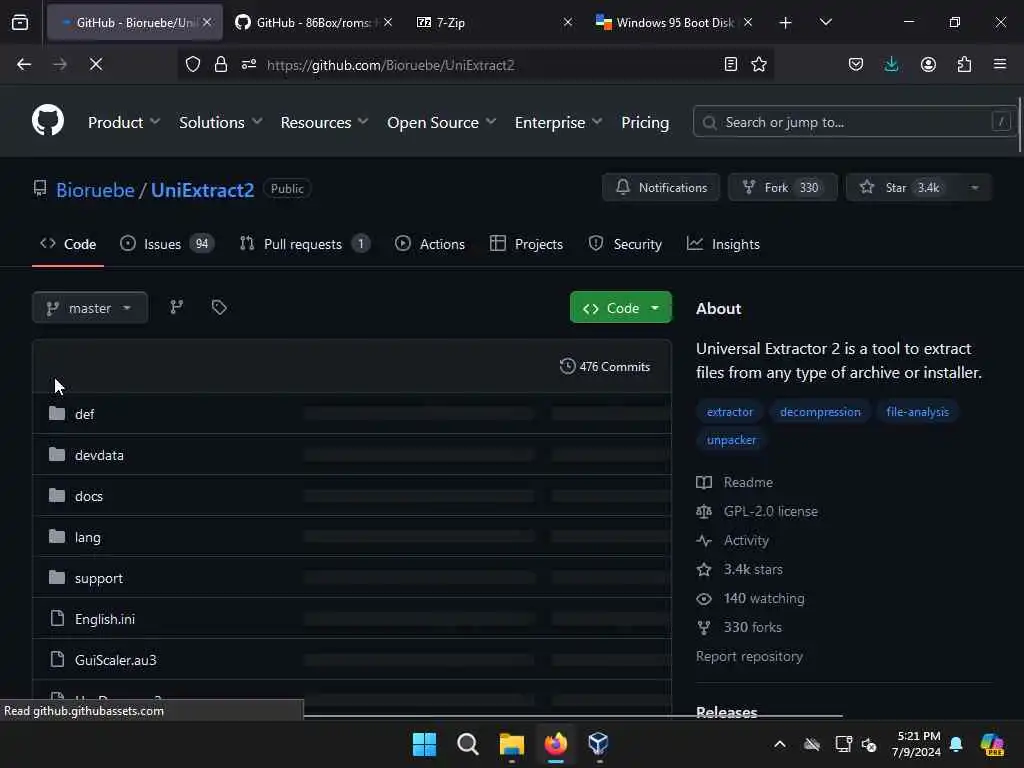View branches using the branch icon button
Image resolution: width=1024 pixels, height=768 pixels.
click(x=176, y=308)
